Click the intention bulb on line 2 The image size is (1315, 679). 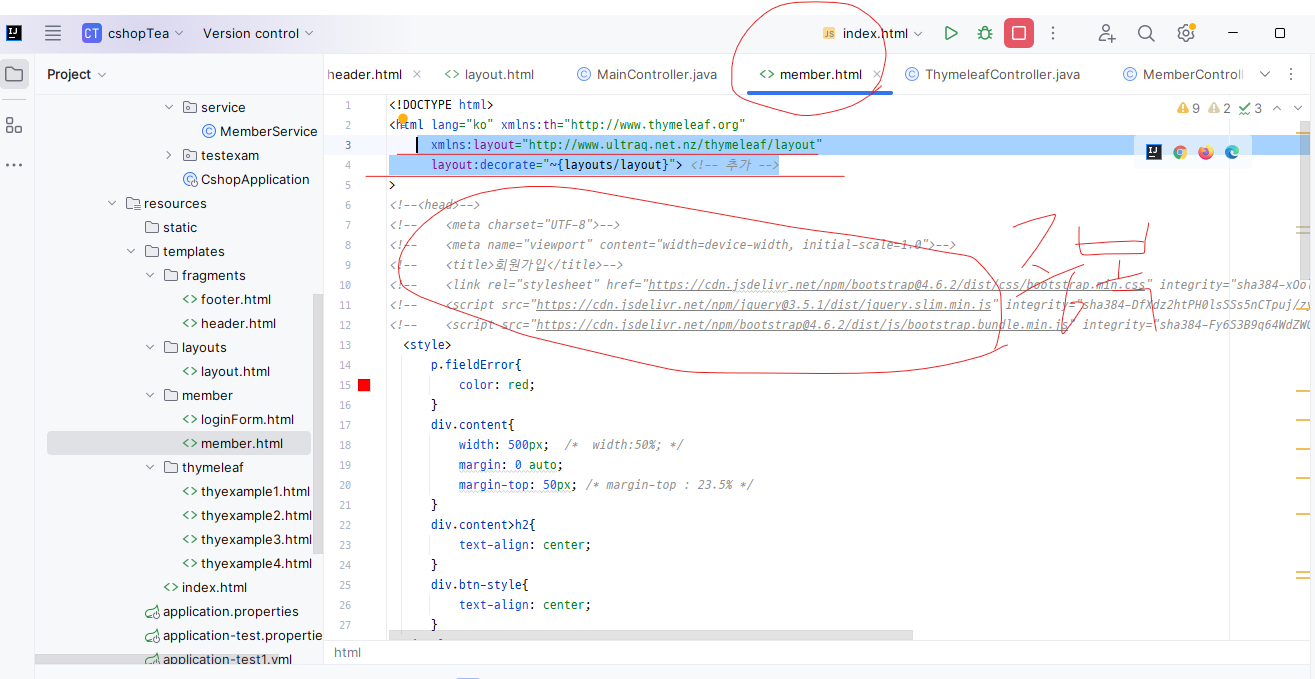403,120
